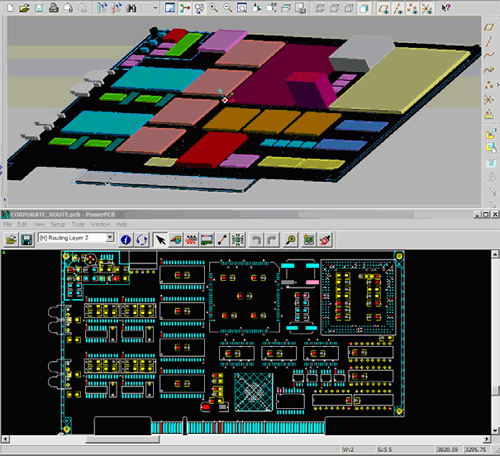Click the undo arrow icon
500x456 pixels.
tap(256, 240)
